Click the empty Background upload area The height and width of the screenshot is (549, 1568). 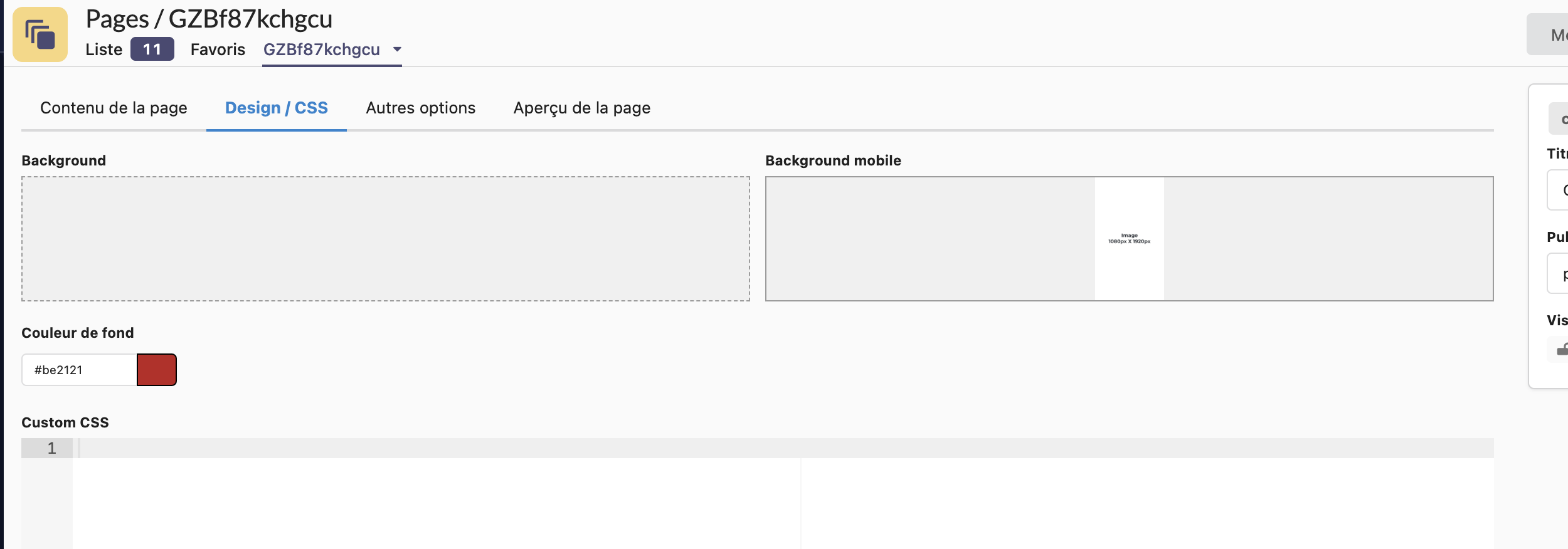(x=385, y=239)
